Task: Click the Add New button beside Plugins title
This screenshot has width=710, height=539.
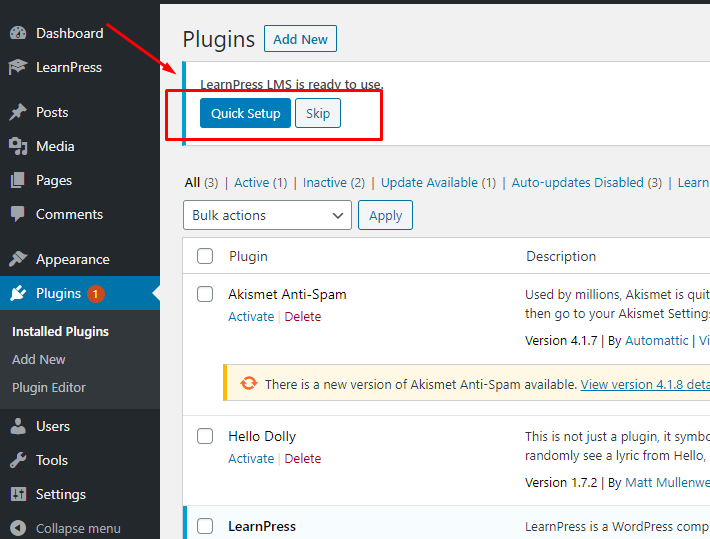Action: [300, 39]
